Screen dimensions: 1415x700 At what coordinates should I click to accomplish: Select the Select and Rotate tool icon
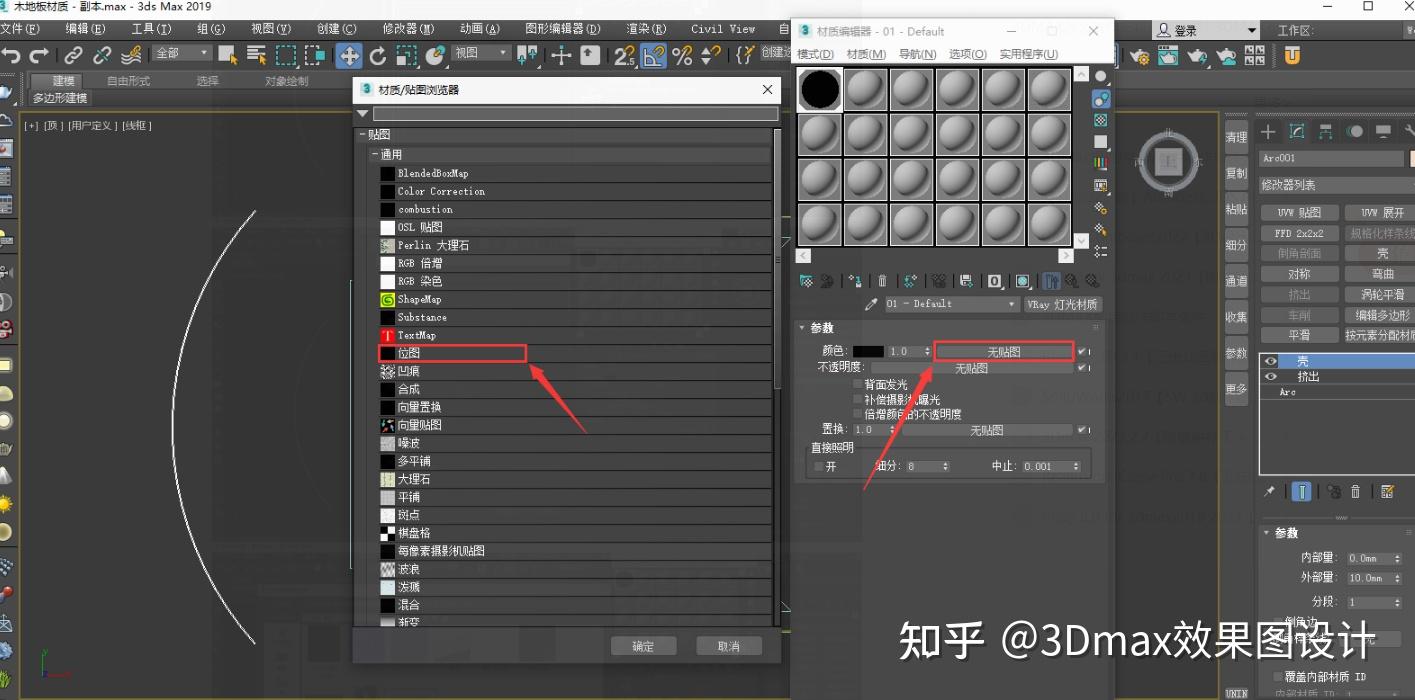click(378, 56)
